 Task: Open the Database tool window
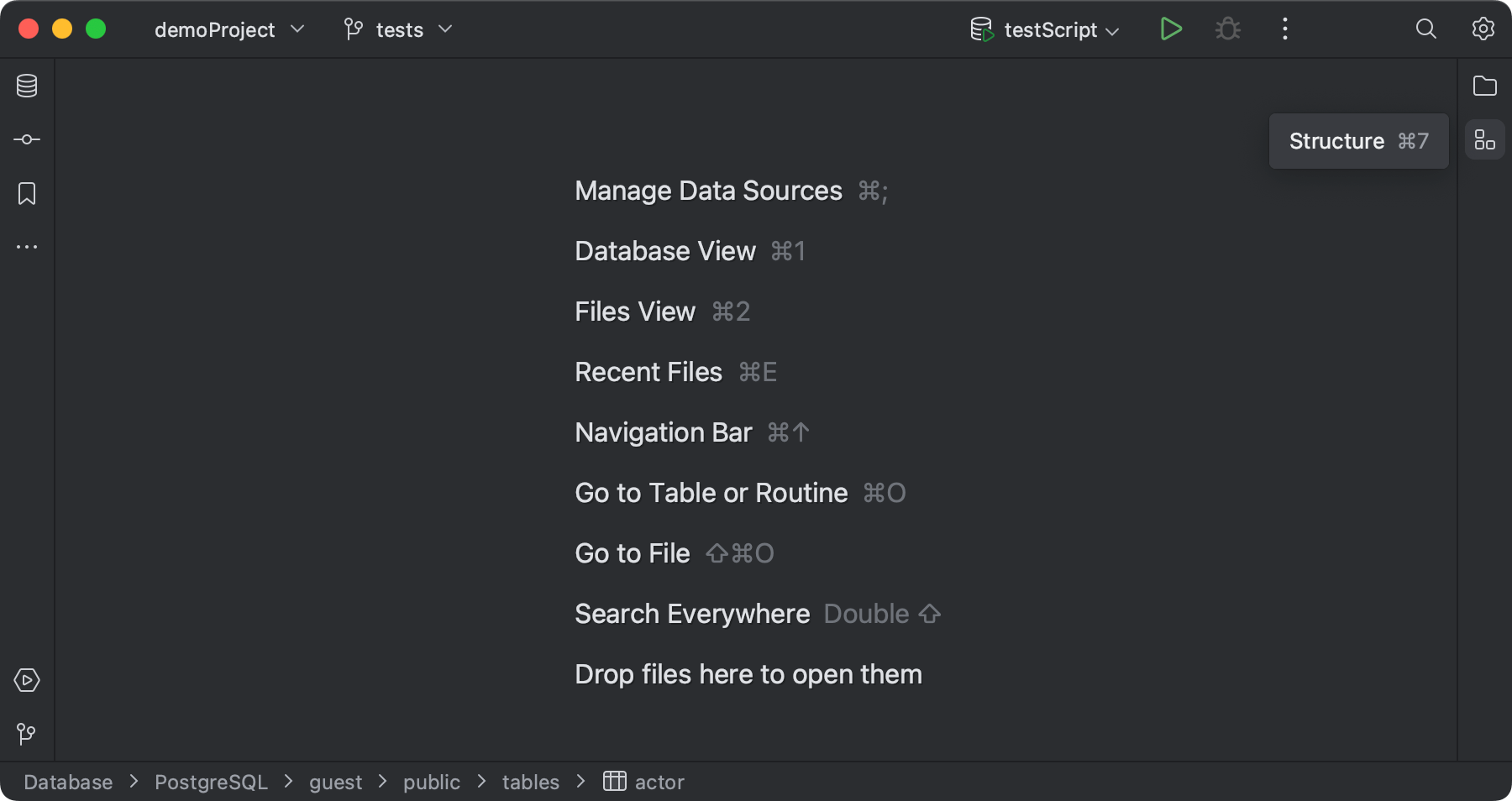[26, 85]
